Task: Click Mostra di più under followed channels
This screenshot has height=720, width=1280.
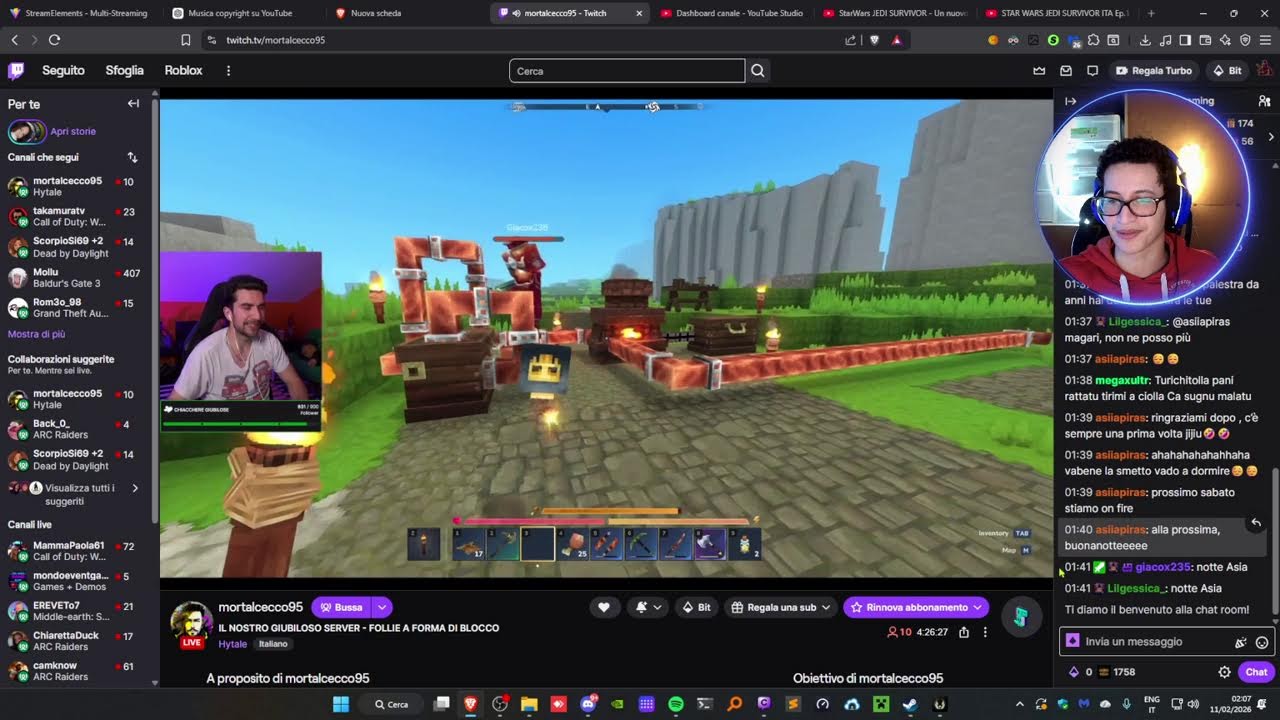Action: coord(36,334)
